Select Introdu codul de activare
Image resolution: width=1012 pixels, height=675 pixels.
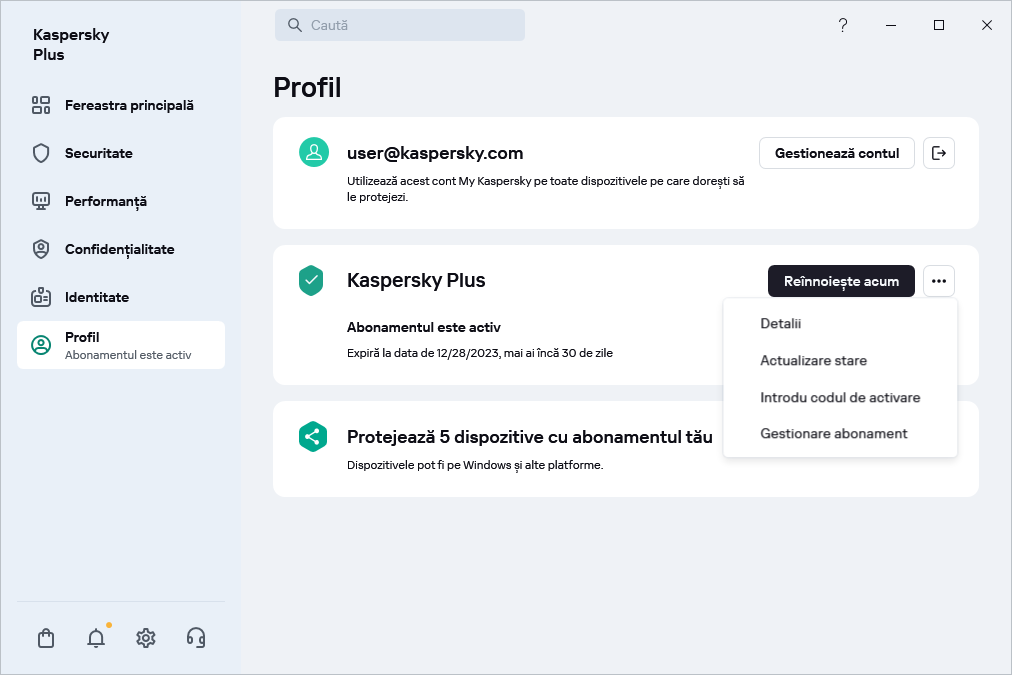840,397
